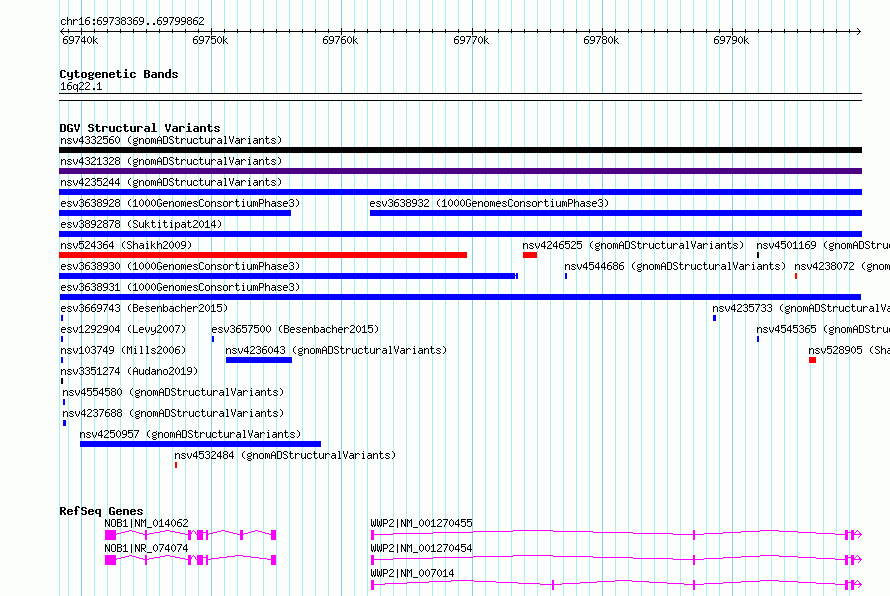Select the blue nsv4236043 variant bar

pyautogui.click(x=259, y=360)
